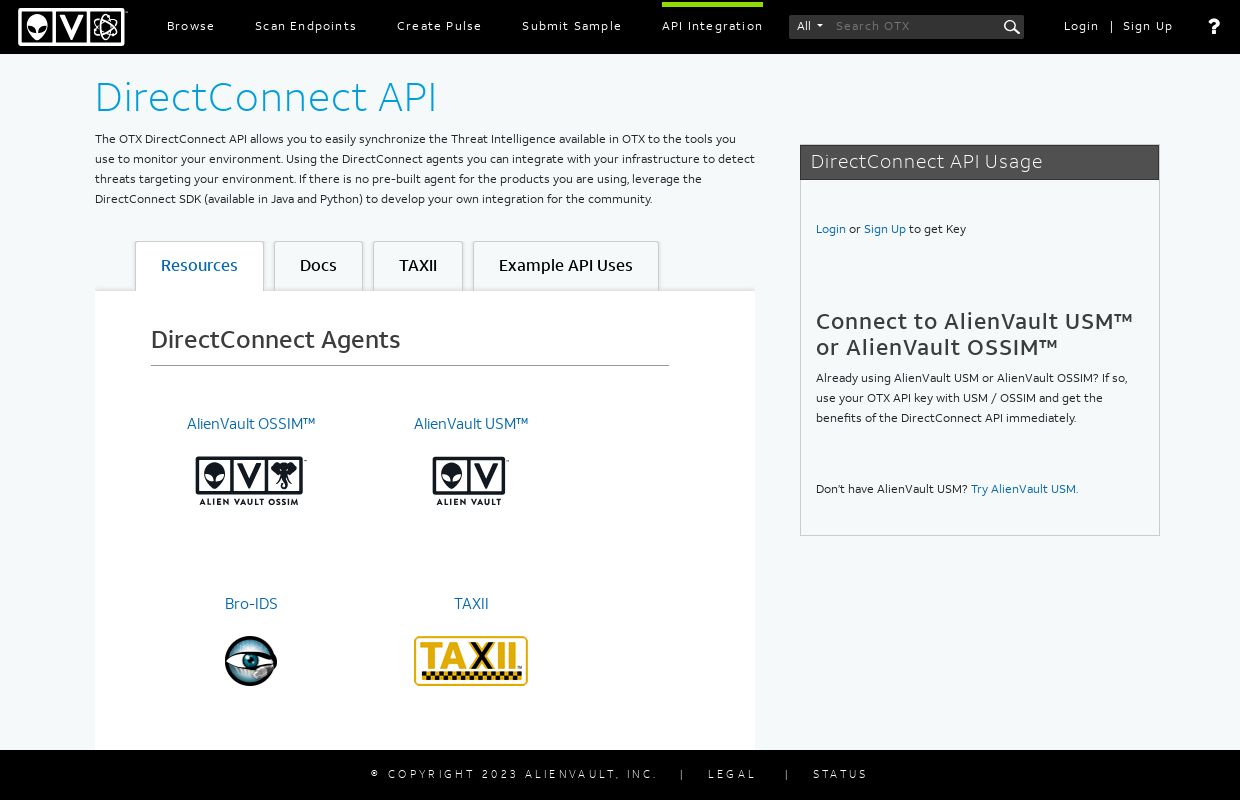Click the Connect to AlienVault USM heading

click(975, 334)
